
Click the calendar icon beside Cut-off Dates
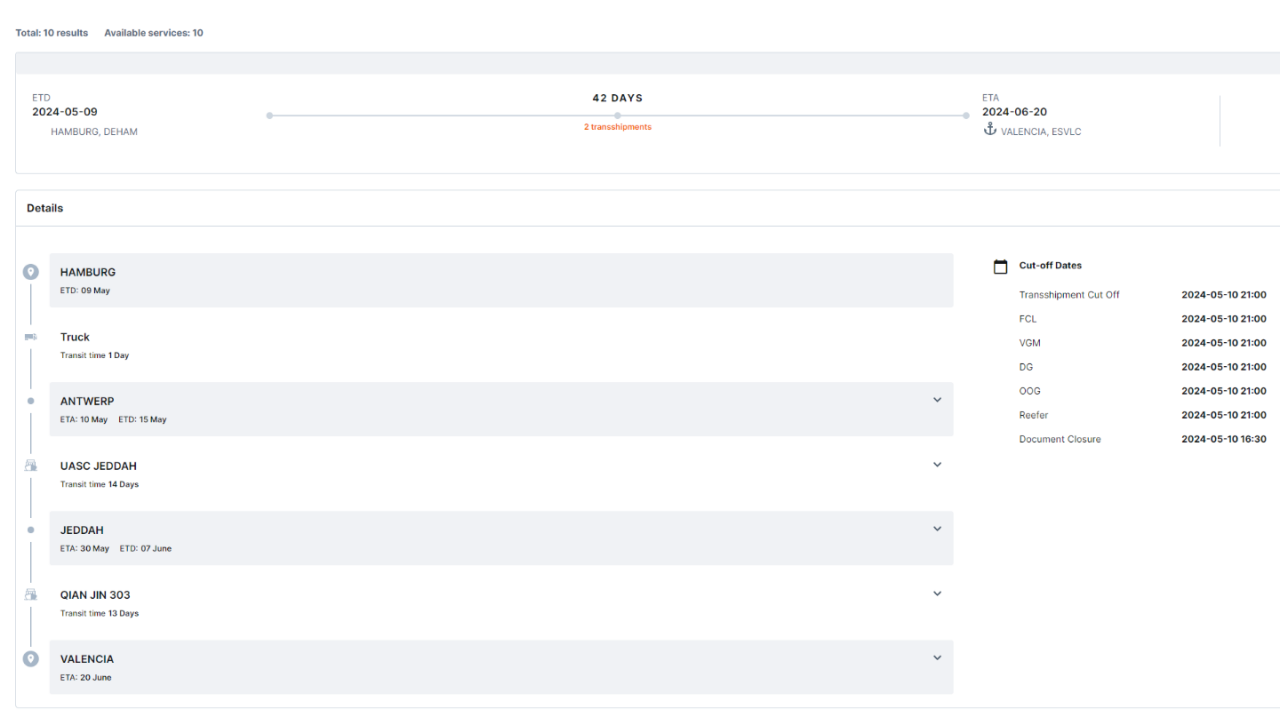pyautogui.click(x=1000, y=265)
